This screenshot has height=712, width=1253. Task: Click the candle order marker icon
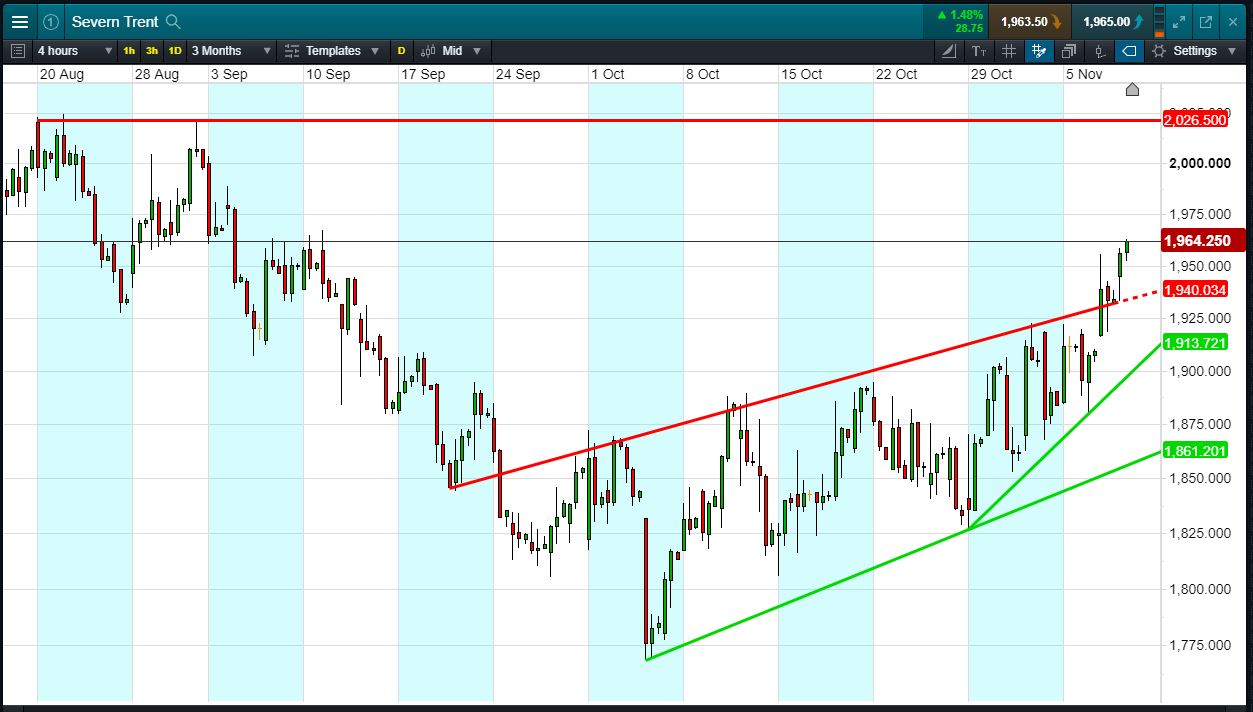[1099, 51]
